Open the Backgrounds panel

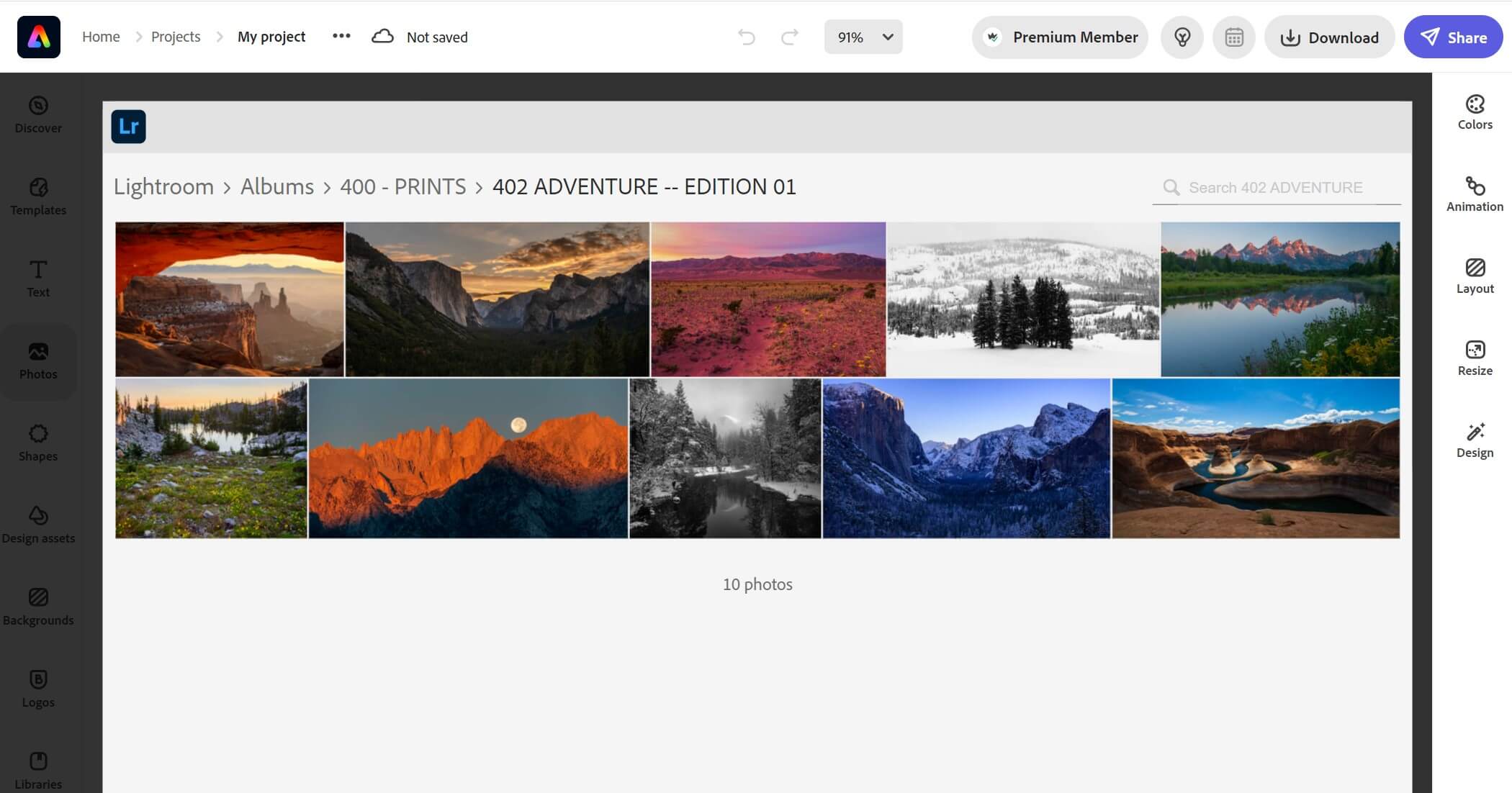38,607
